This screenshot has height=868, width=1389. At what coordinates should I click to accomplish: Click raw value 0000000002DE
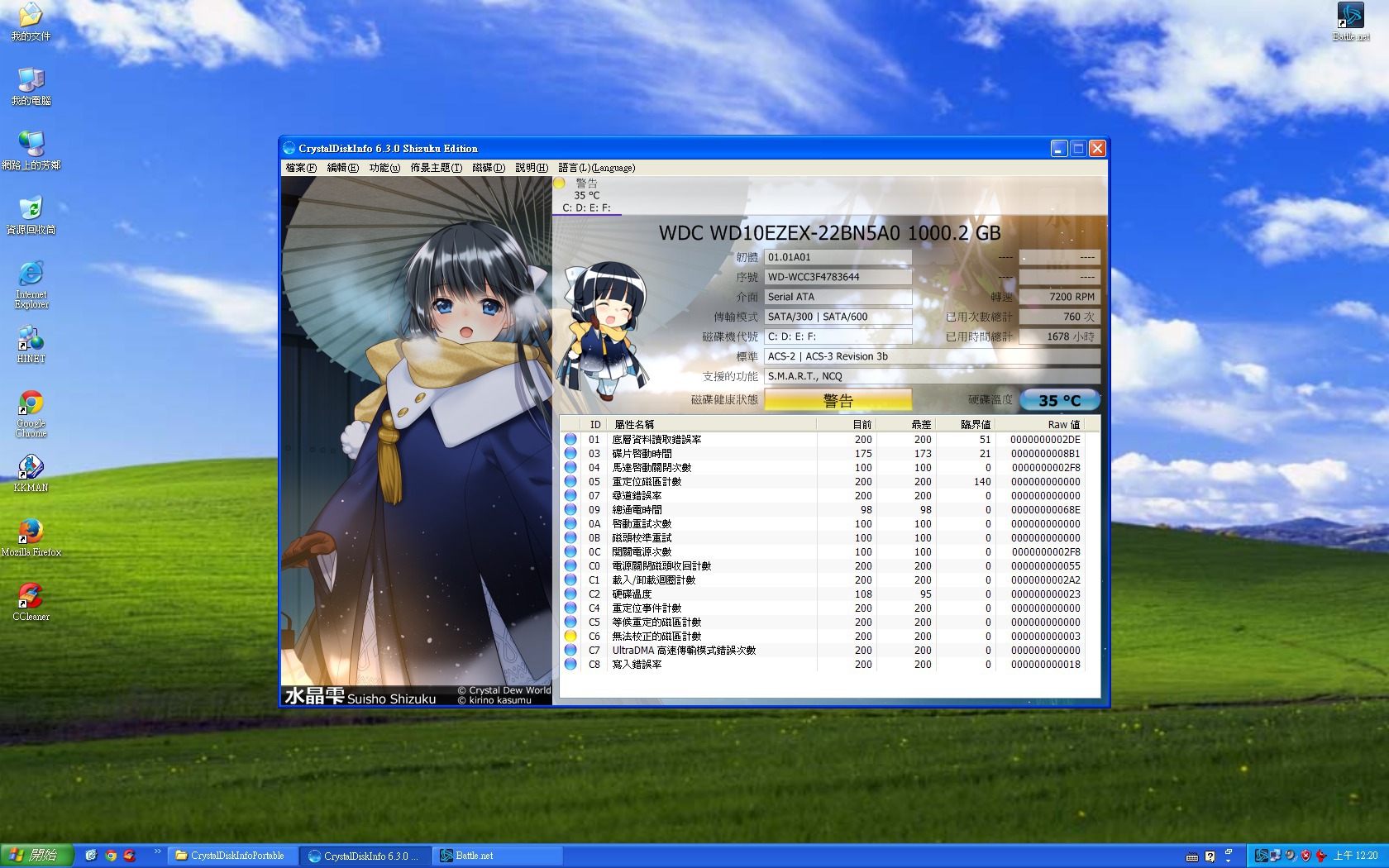pos(1045,440)
